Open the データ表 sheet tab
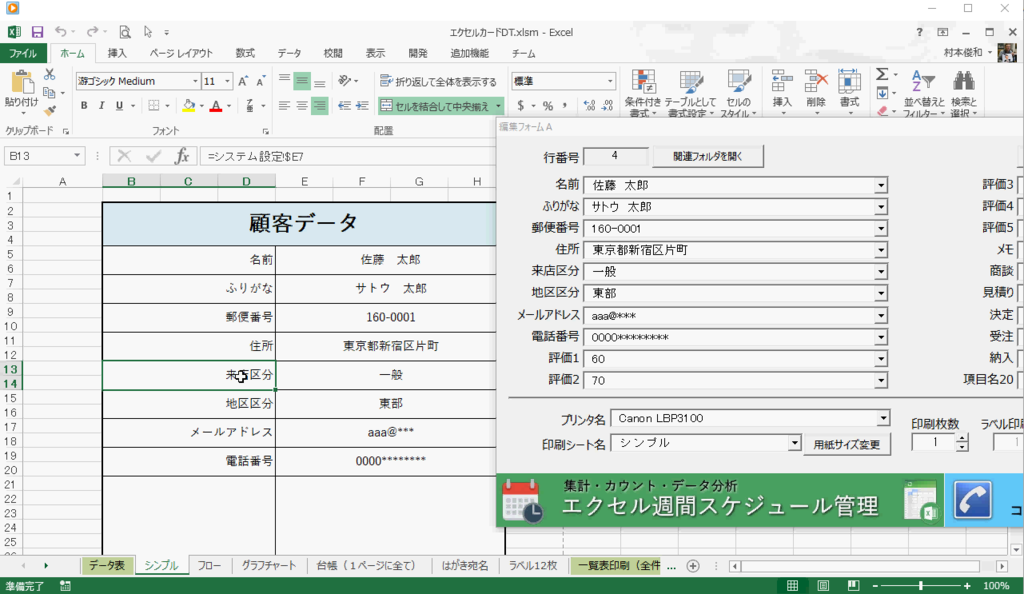 (107, 565)
